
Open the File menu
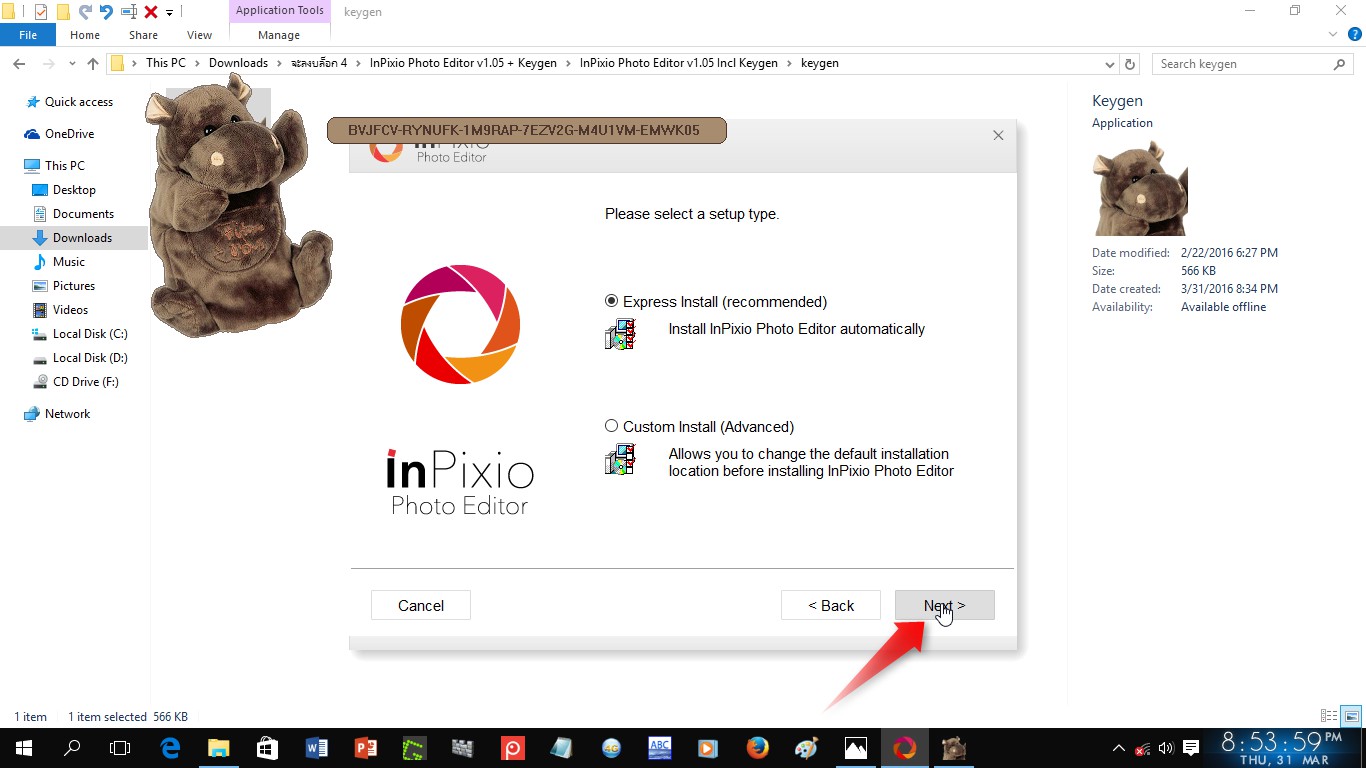[28, 35]
